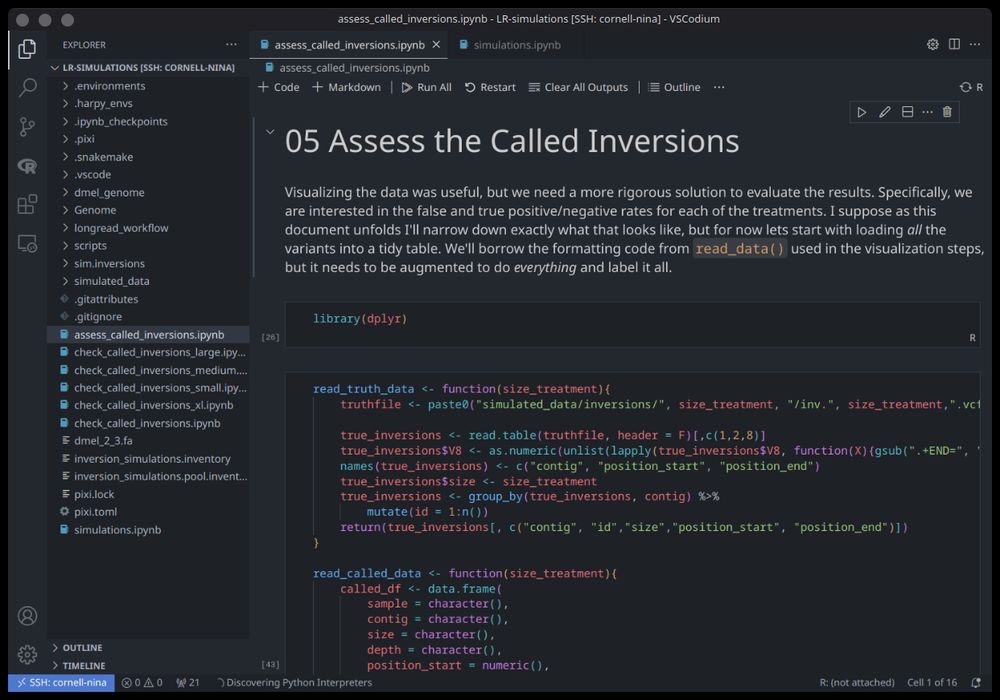Open the Remote Explorer view
The width and height of the screenshot is (1000, 700).
(x=27, y=244)
